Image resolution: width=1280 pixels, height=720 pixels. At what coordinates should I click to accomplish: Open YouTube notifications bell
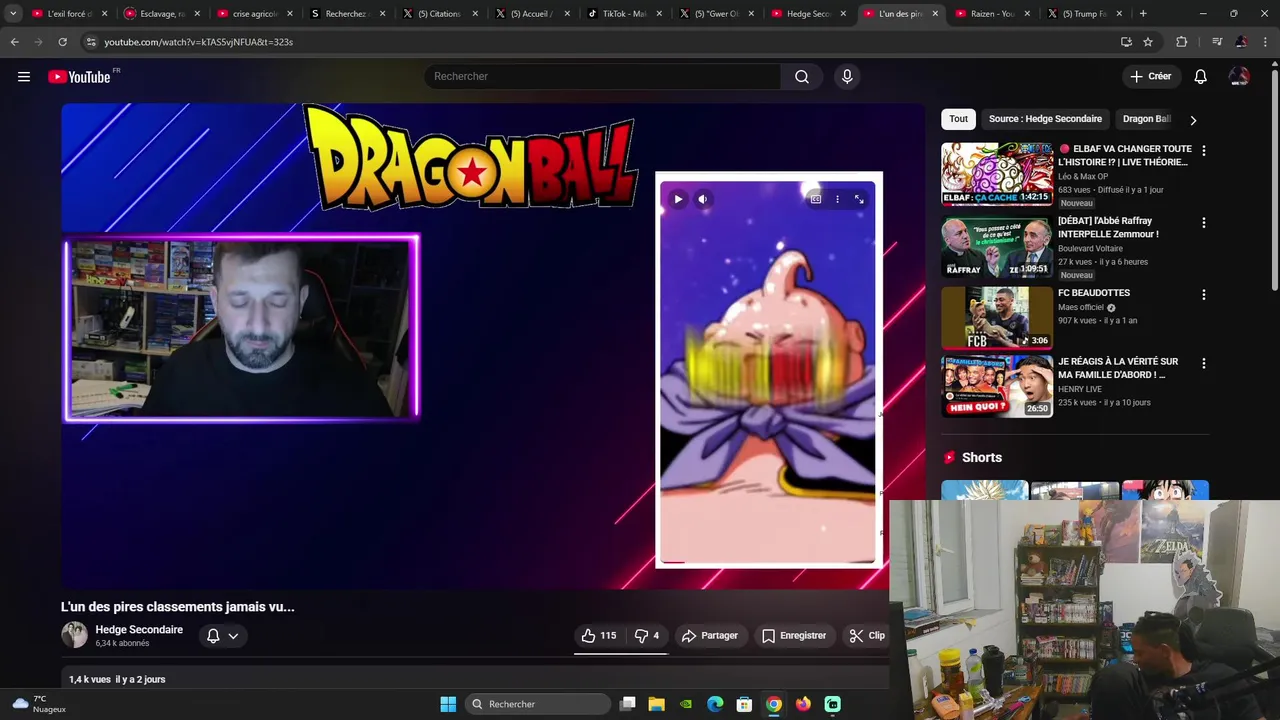coord(1201,77)
